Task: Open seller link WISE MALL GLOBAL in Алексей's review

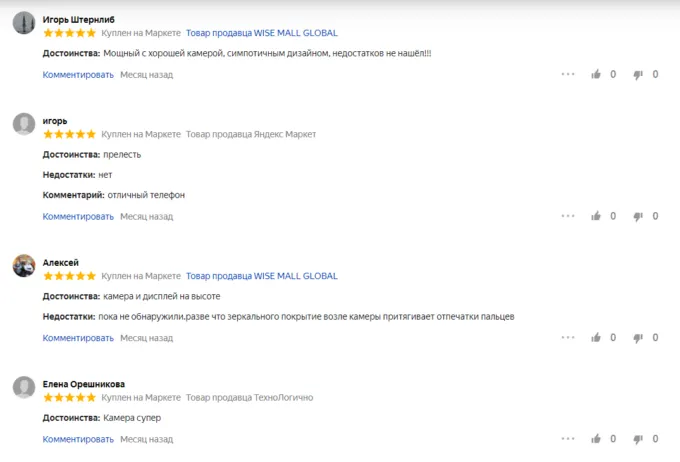Action: [261, 276]
